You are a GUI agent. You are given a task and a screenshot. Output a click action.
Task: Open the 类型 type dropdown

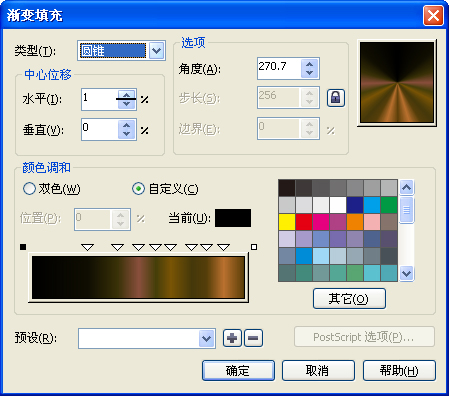tap(157, 51)
